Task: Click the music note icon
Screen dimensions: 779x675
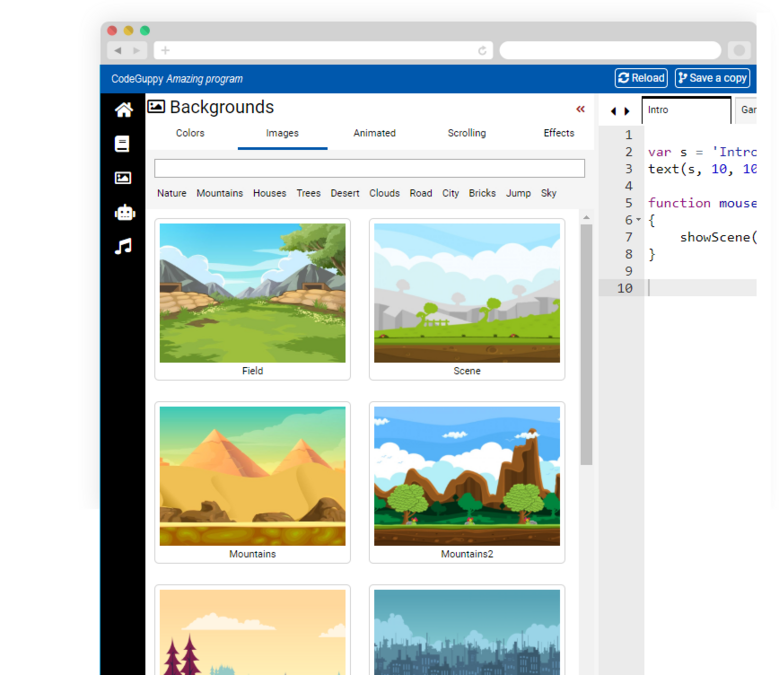Action: [x=123, y=246]
